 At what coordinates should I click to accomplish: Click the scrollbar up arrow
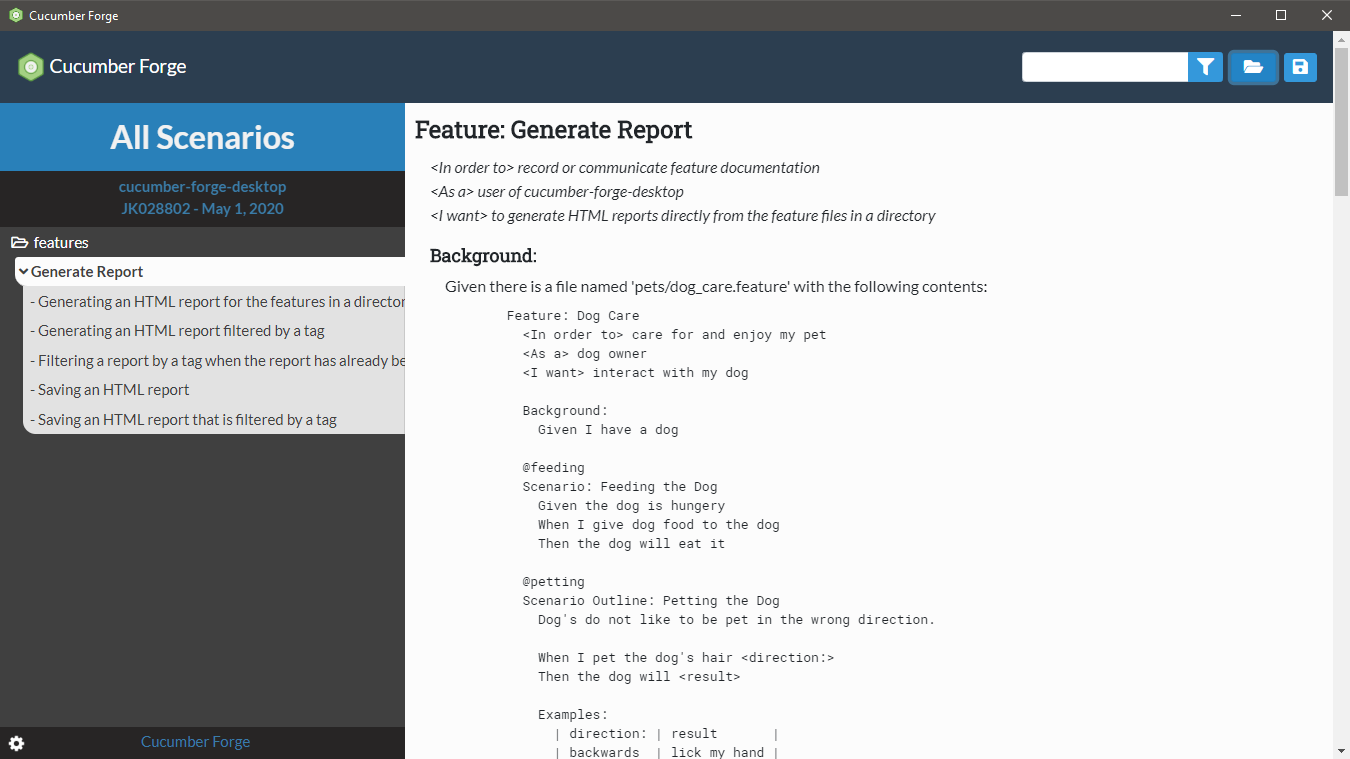(1342, 39)
